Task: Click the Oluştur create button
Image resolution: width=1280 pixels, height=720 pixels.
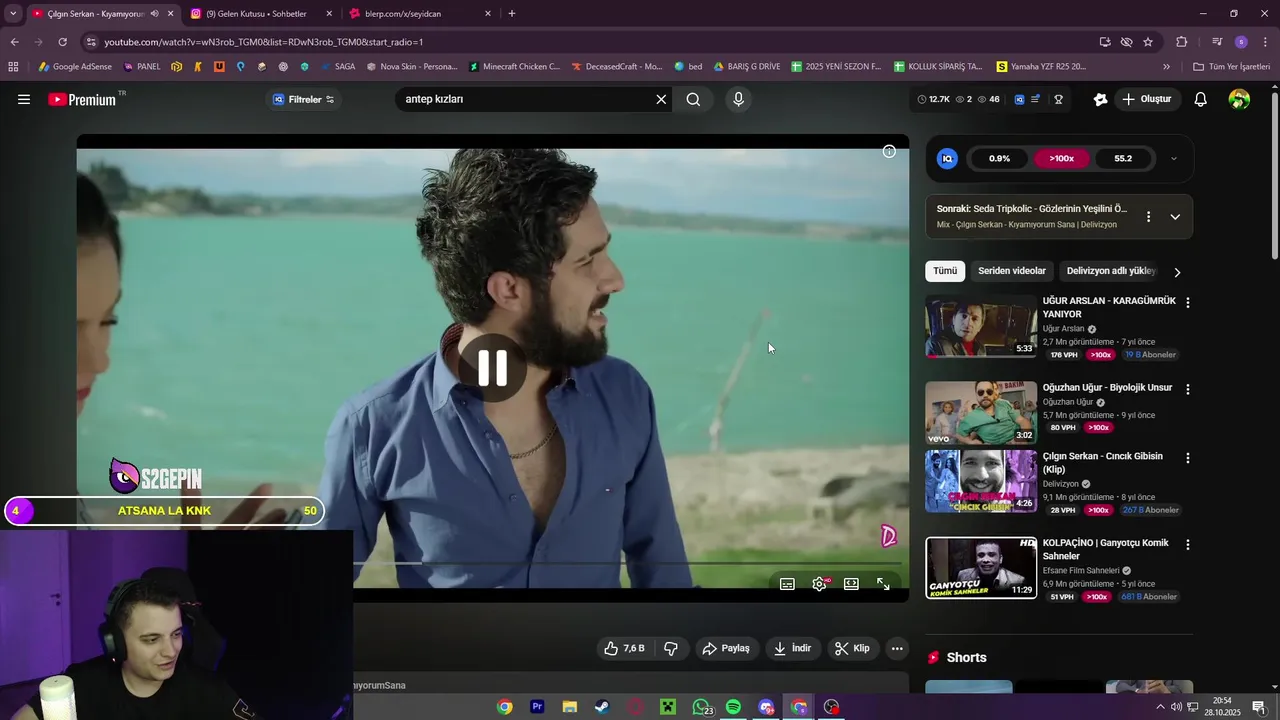Action: [1146, 99]
